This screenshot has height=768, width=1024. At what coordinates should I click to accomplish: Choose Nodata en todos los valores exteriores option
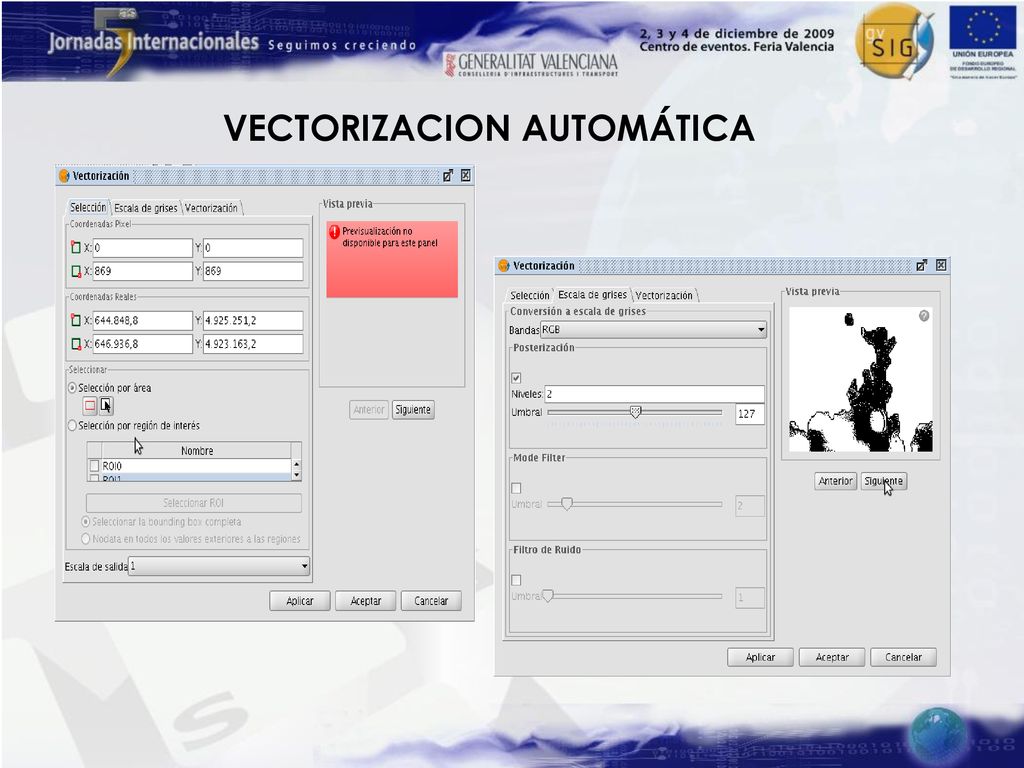[x=86, y=539]
